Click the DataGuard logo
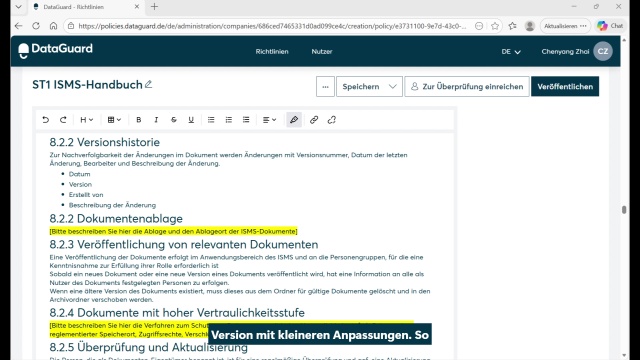 (x=56, y=50)
